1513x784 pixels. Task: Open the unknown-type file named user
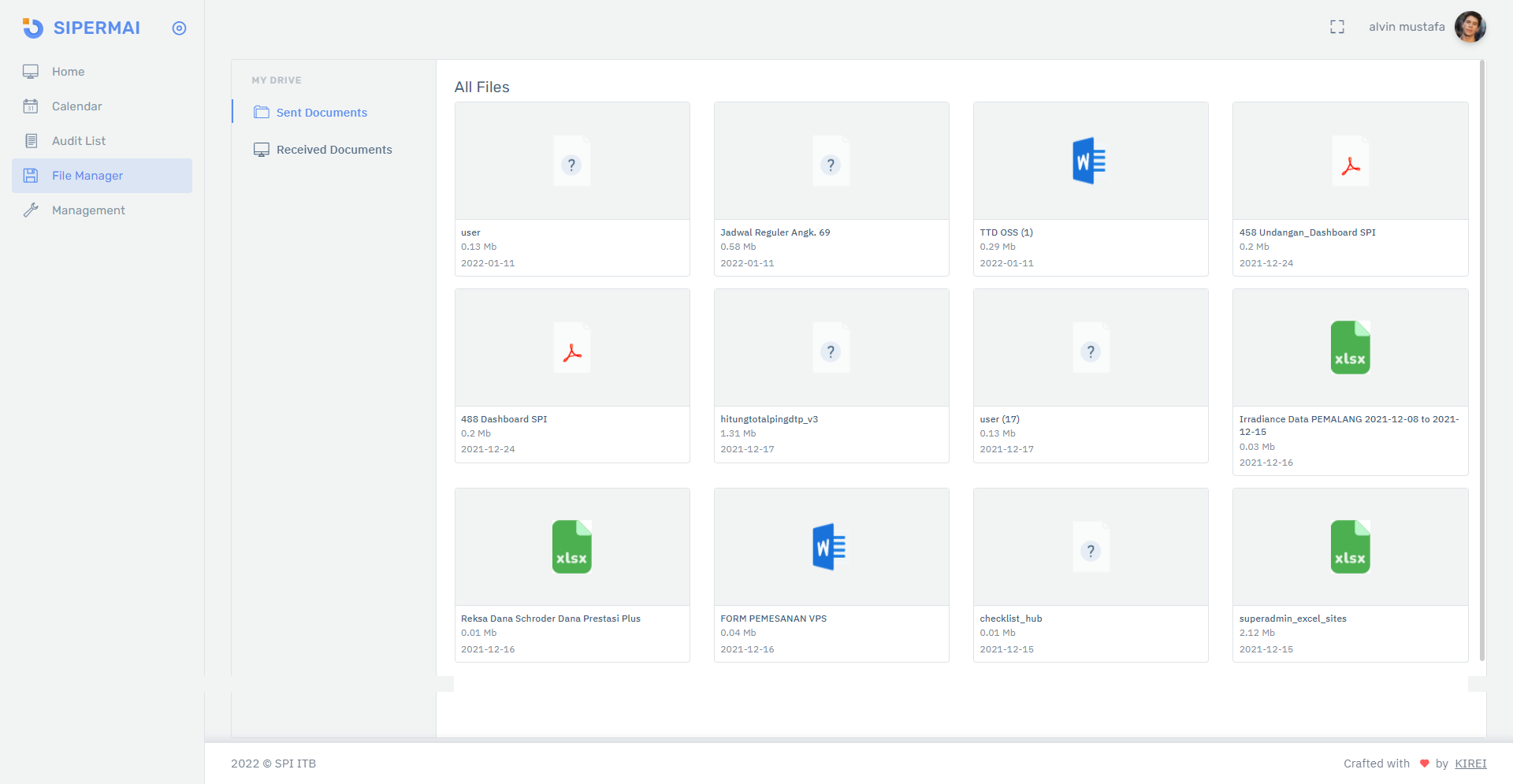tap(572, 161)
